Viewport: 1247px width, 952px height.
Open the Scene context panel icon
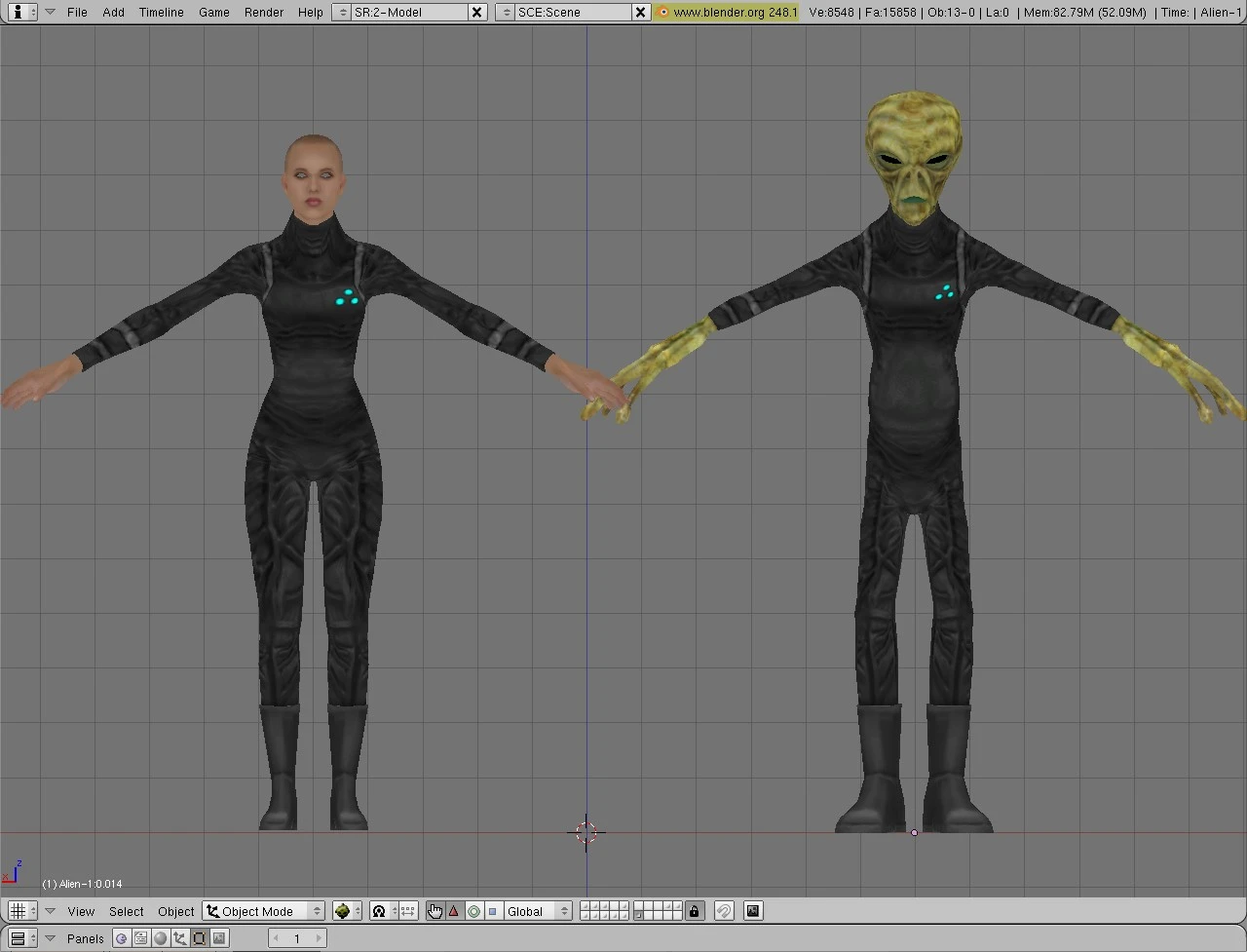coord(218,938)
